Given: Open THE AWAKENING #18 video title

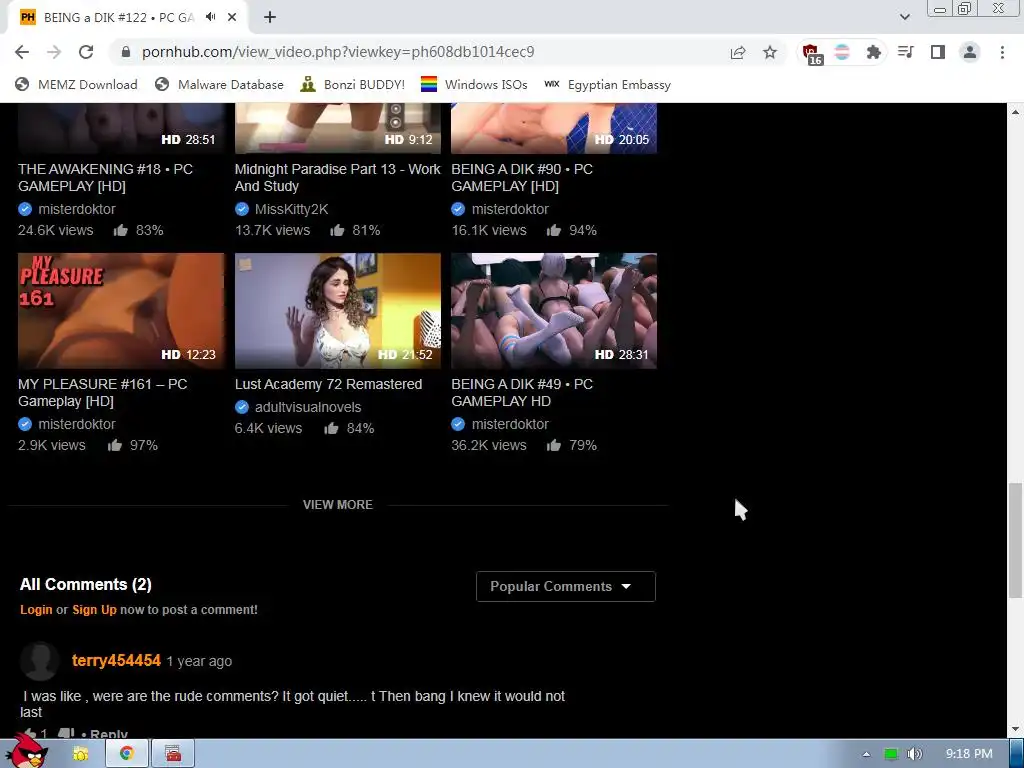Looking at the screenshot, I should [105, 178].
